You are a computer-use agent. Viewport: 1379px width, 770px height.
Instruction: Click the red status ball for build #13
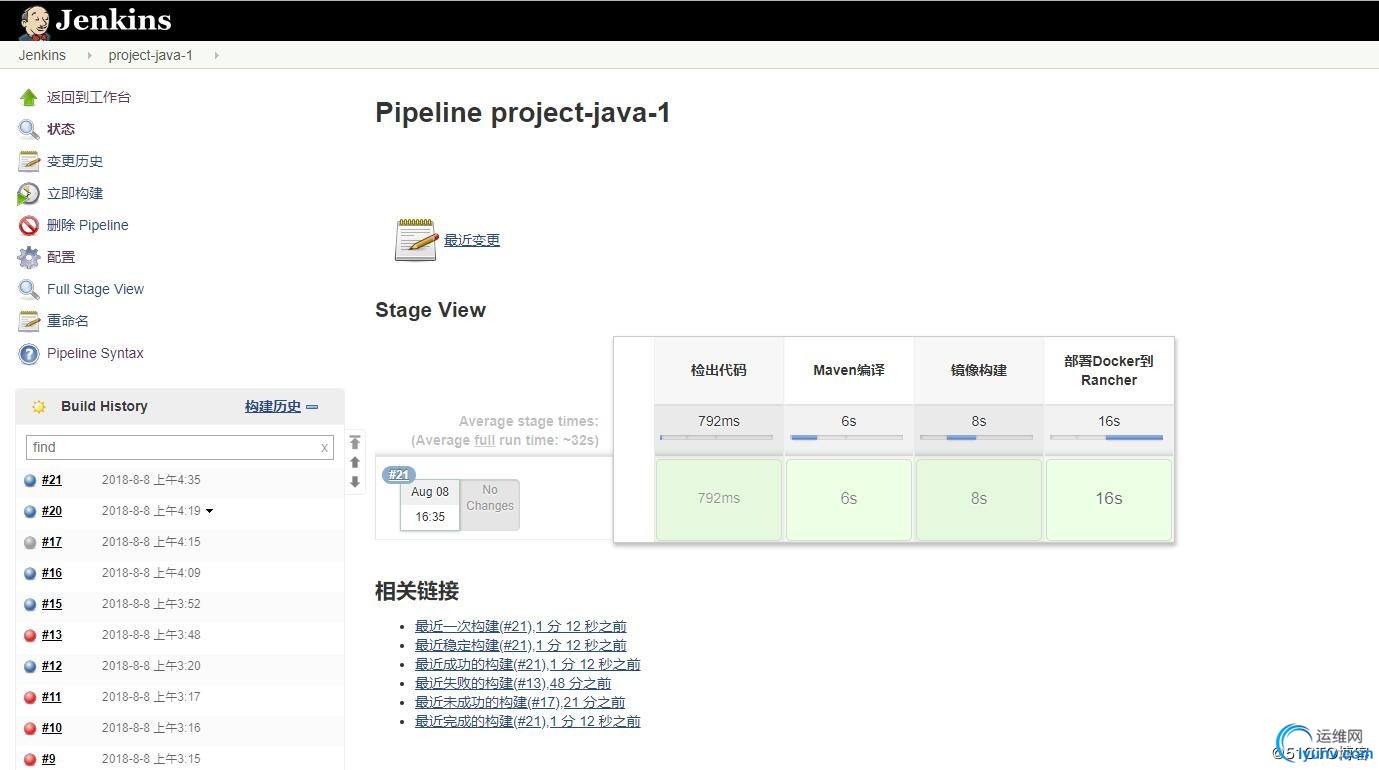(30, 635)
